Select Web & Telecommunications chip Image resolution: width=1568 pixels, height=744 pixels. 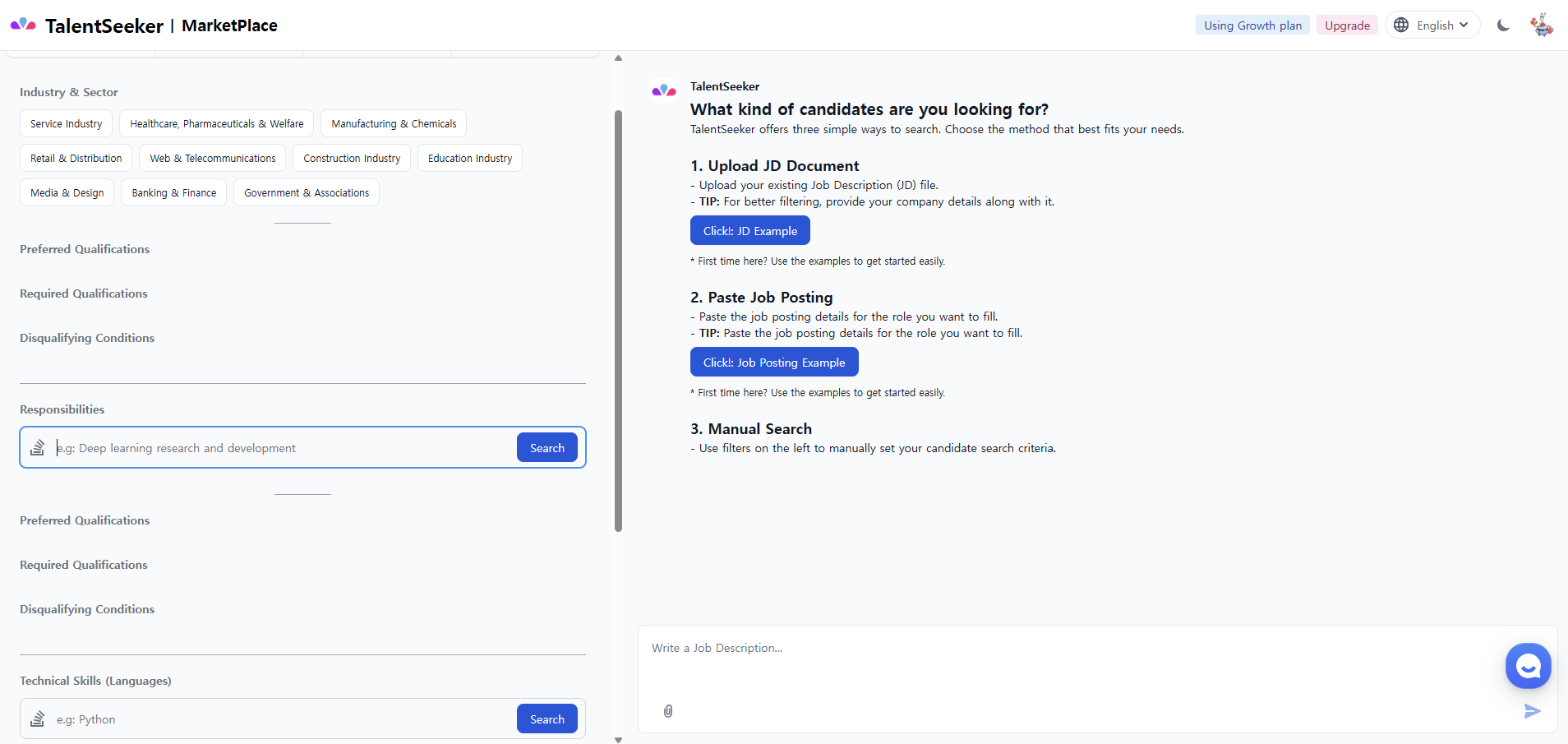click(213, 159)
